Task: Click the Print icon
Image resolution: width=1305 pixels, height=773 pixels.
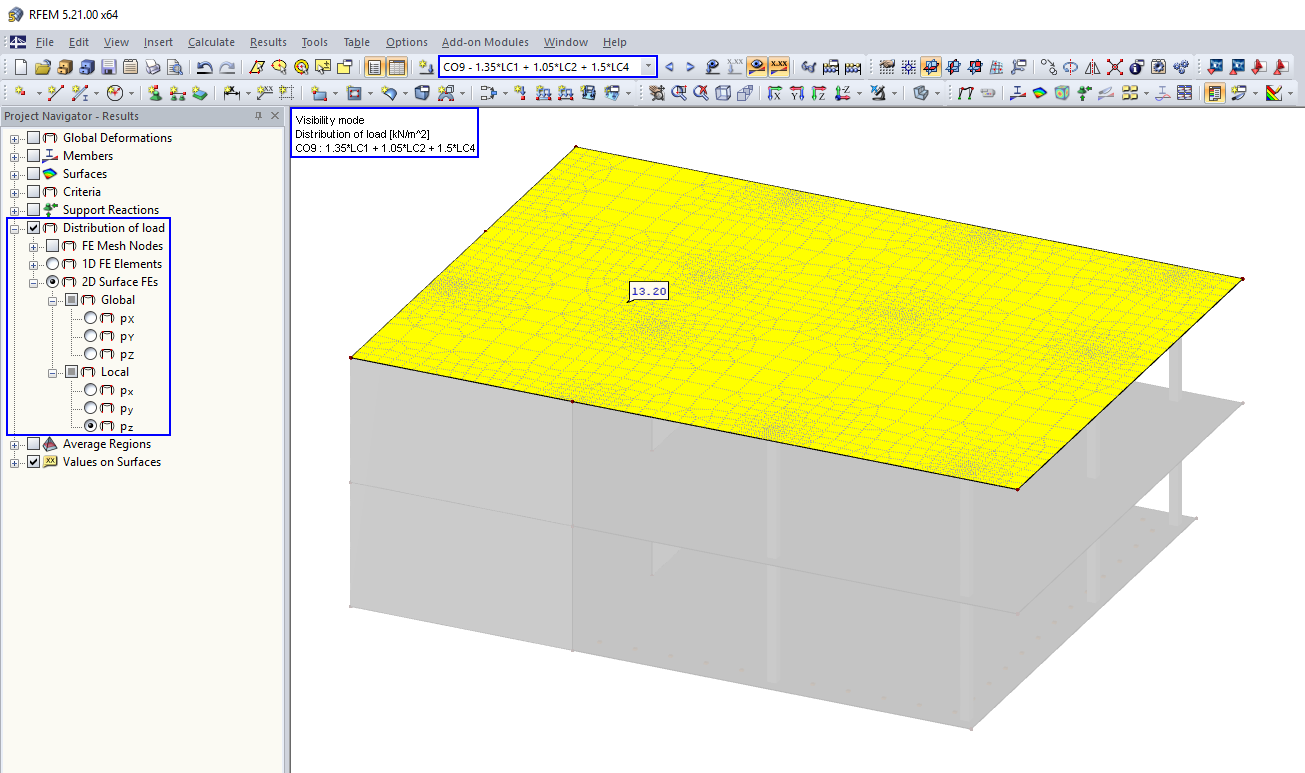Action: pyautogui.click(x=152, y=66)
